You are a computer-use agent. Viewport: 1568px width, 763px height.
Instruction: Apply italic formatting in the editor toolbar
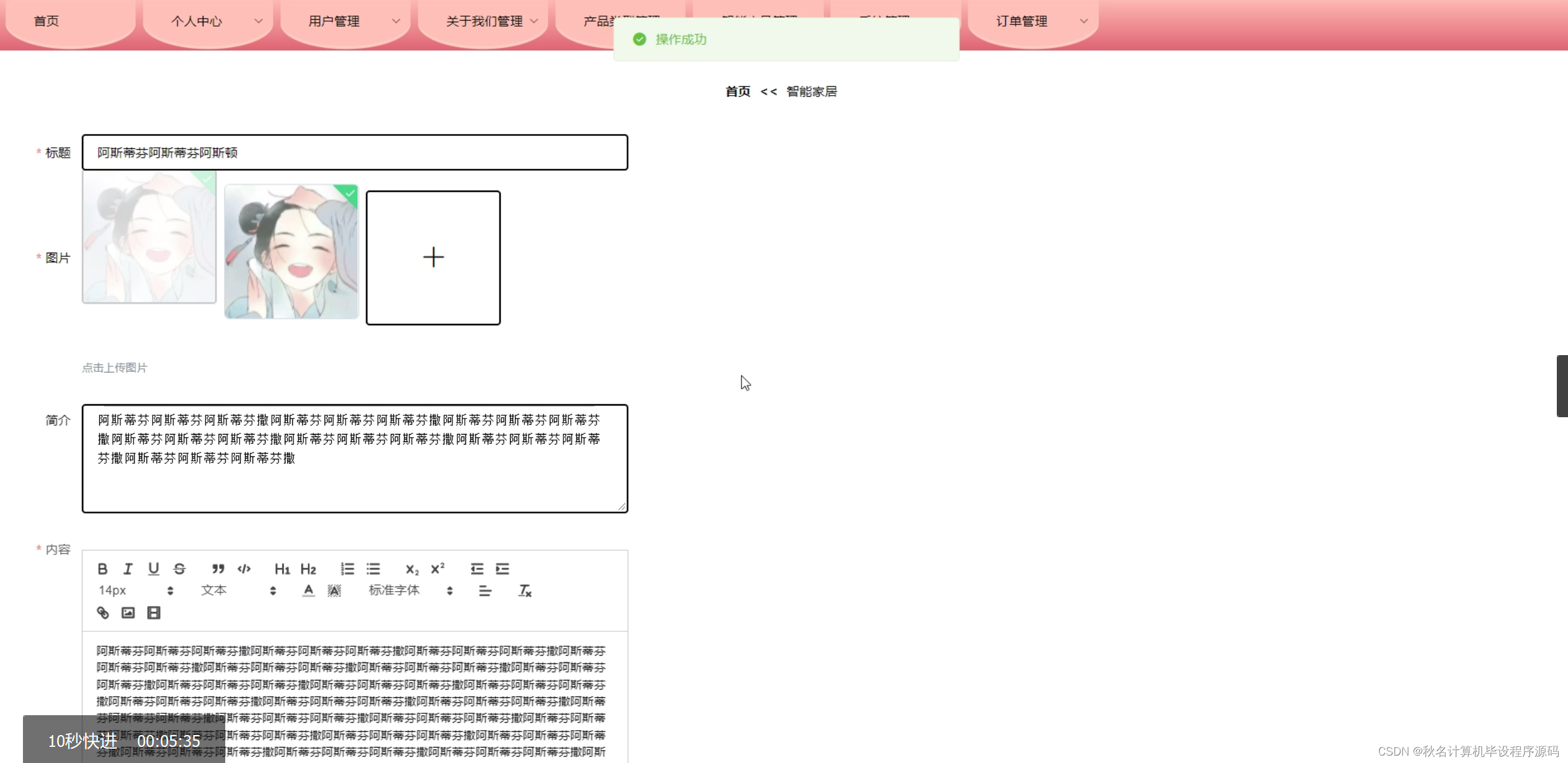tap(128, 568)
